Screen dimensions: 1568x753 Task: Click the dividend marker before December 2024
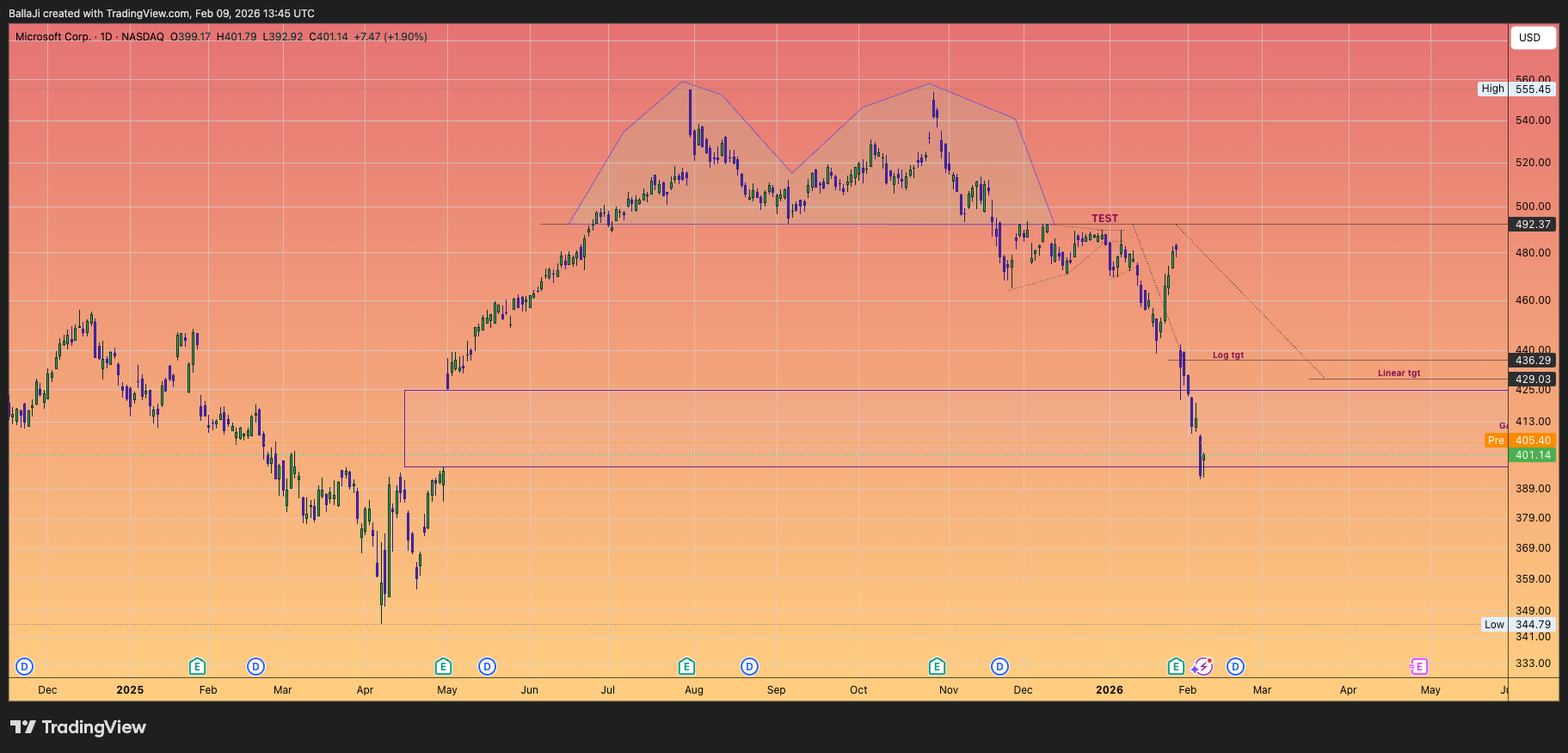pos(25,666)
